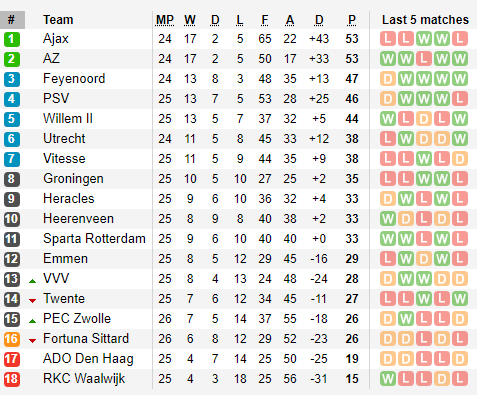Image resolution: width=477 pixels, height=395 pixels.
Task: Click the green up arrow beside PEC Zwolle
Action: [x=32, y=321]
